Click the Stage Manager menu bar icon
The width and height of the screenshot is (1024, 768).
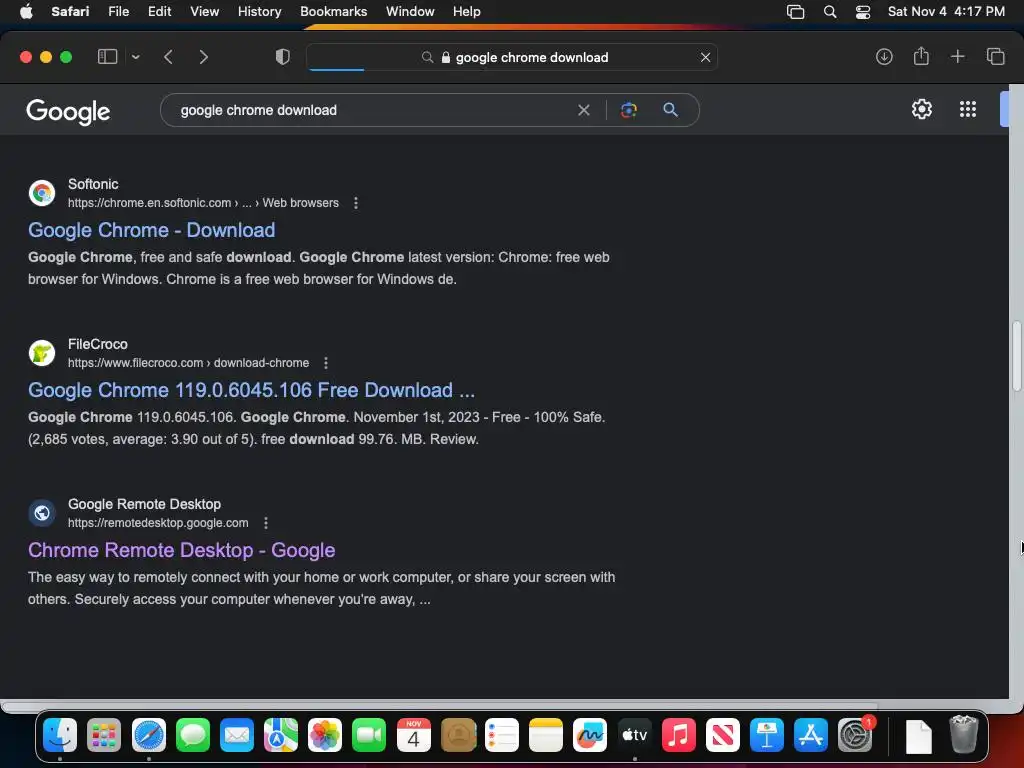point(795,11)
